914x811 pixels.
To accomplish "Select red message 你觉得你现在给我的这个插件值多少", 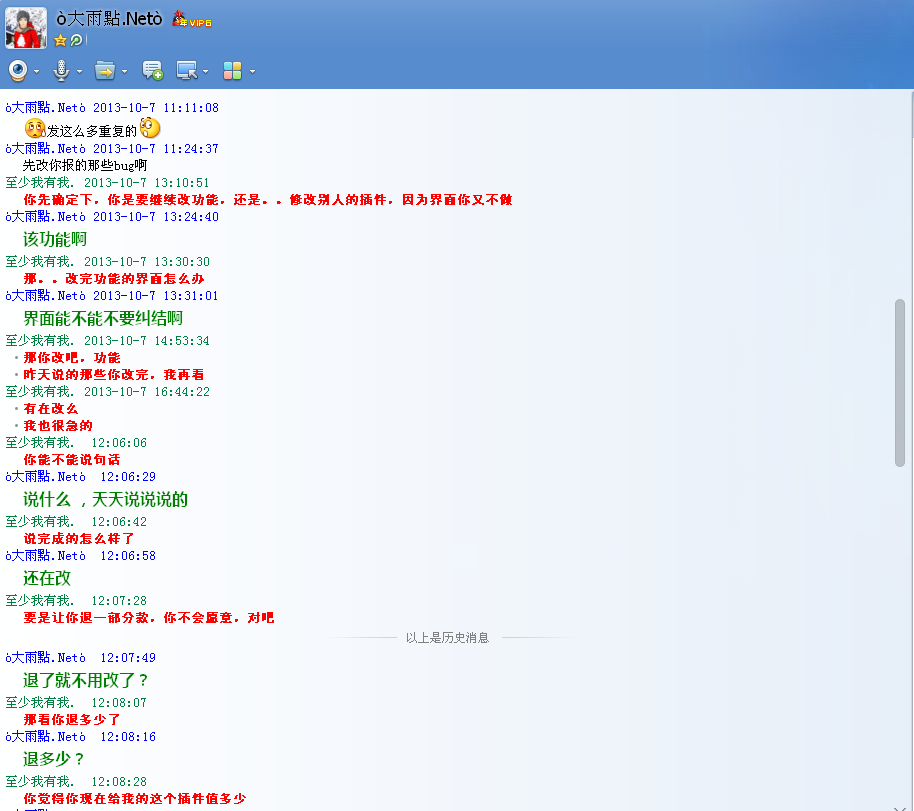I will 135,799.
